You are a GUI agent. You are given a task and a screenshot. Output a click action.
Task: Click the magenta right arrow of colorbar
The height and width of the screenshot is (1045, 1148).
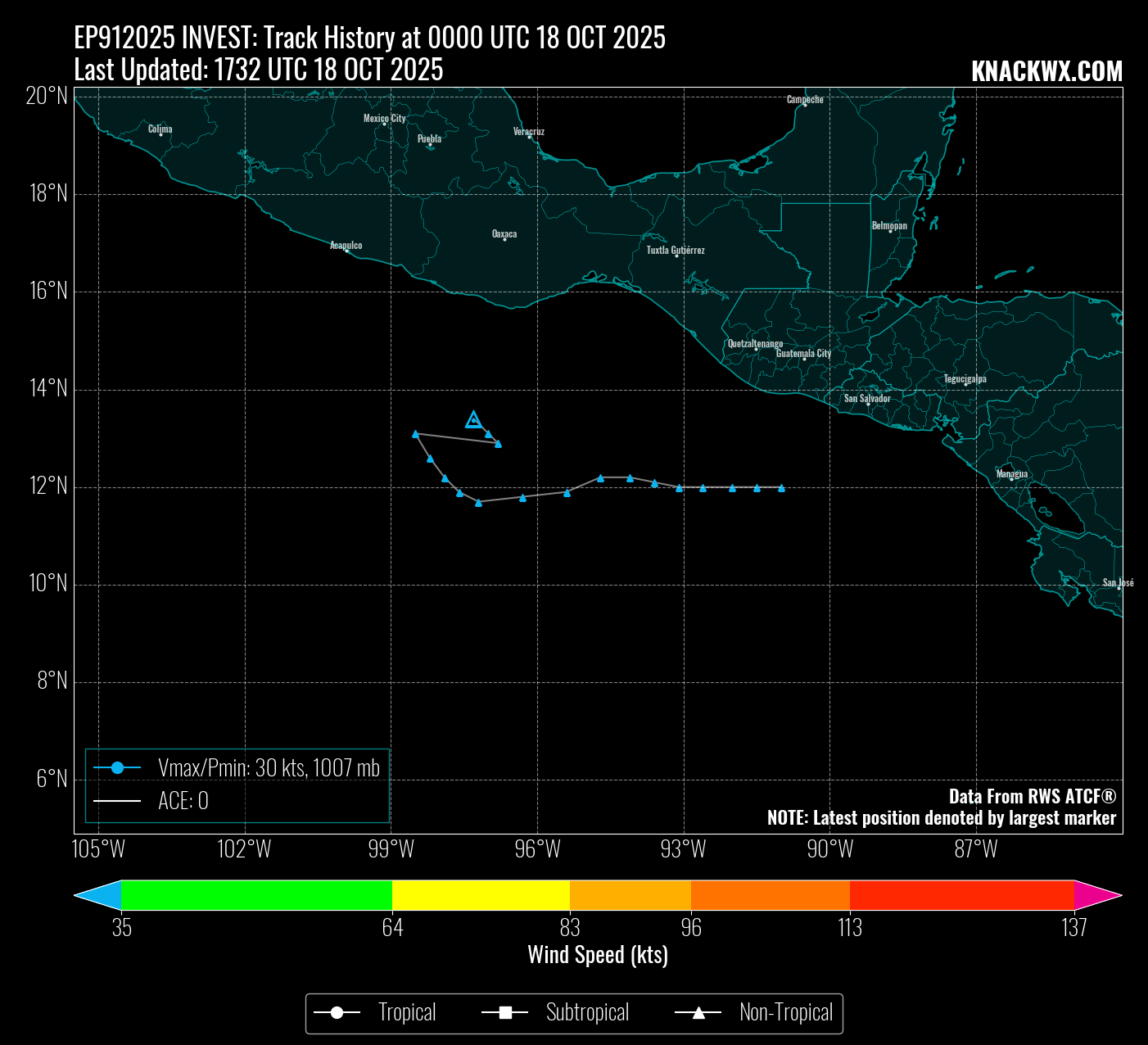(1097, 895)
